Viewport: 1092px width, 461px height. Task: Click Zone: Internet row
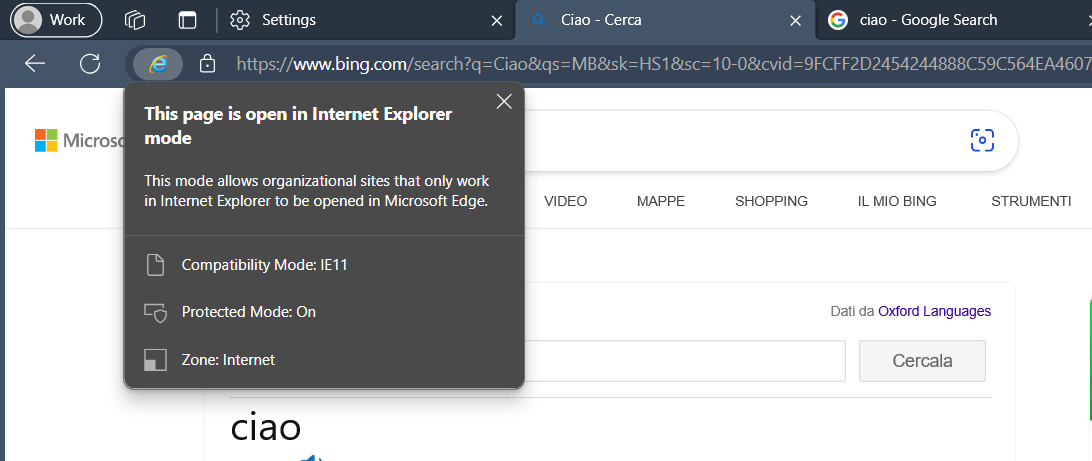click(x=325, y=360)
